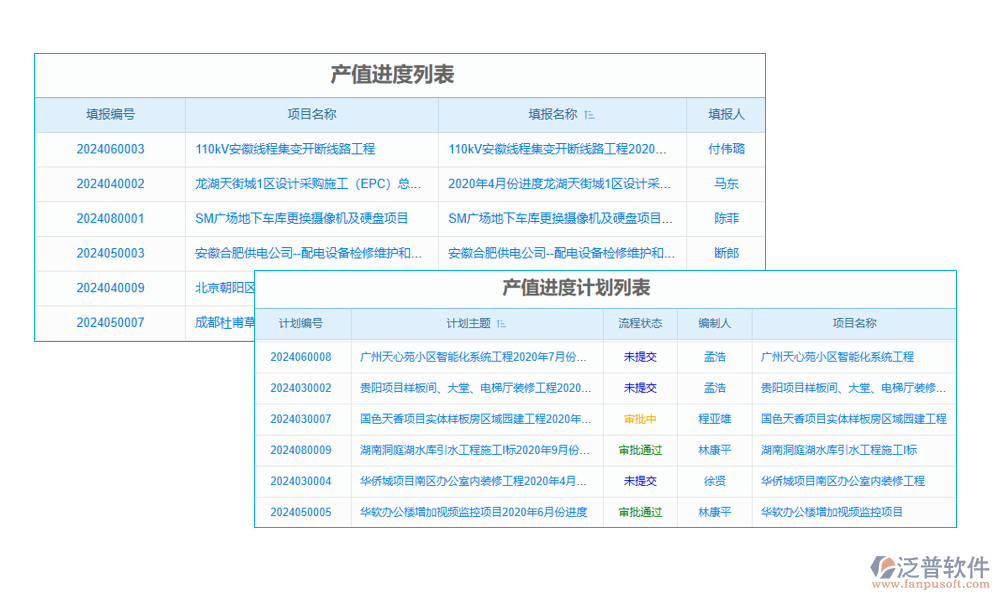Click the 审批中 status of 国色天香项目 row

(x=639, y=419)
